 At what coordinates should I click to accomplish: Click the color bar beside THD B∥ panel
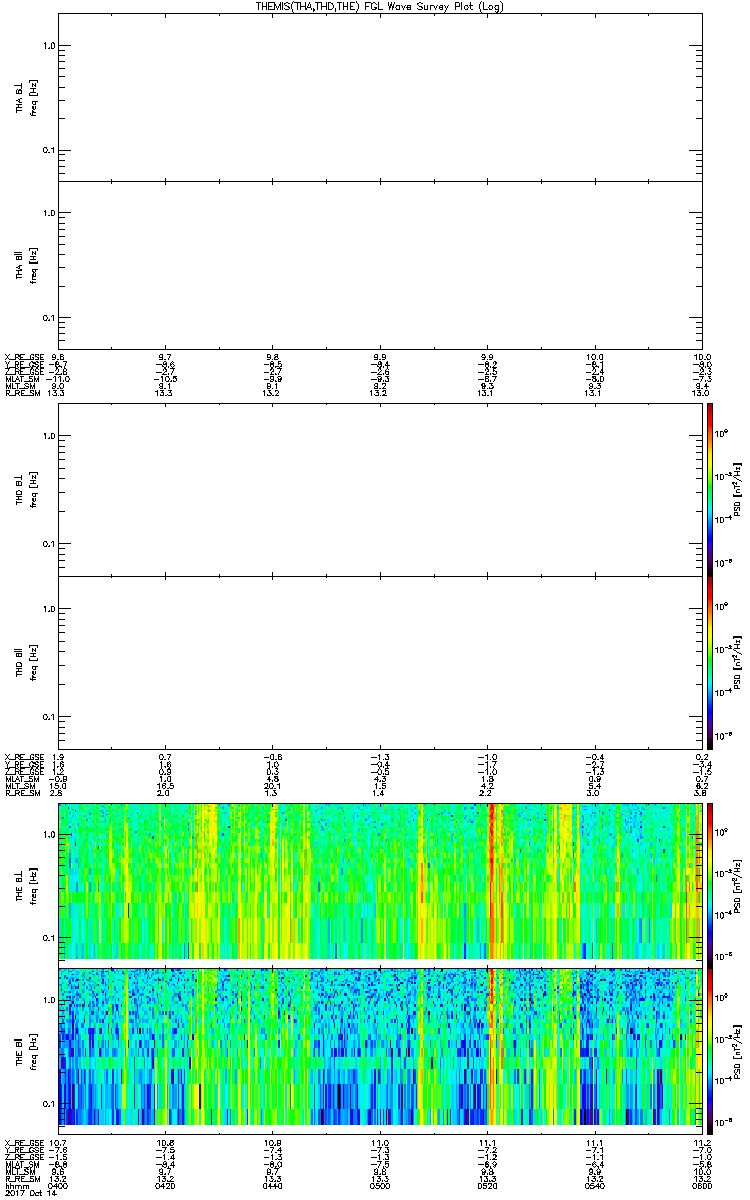pos(710,661)
